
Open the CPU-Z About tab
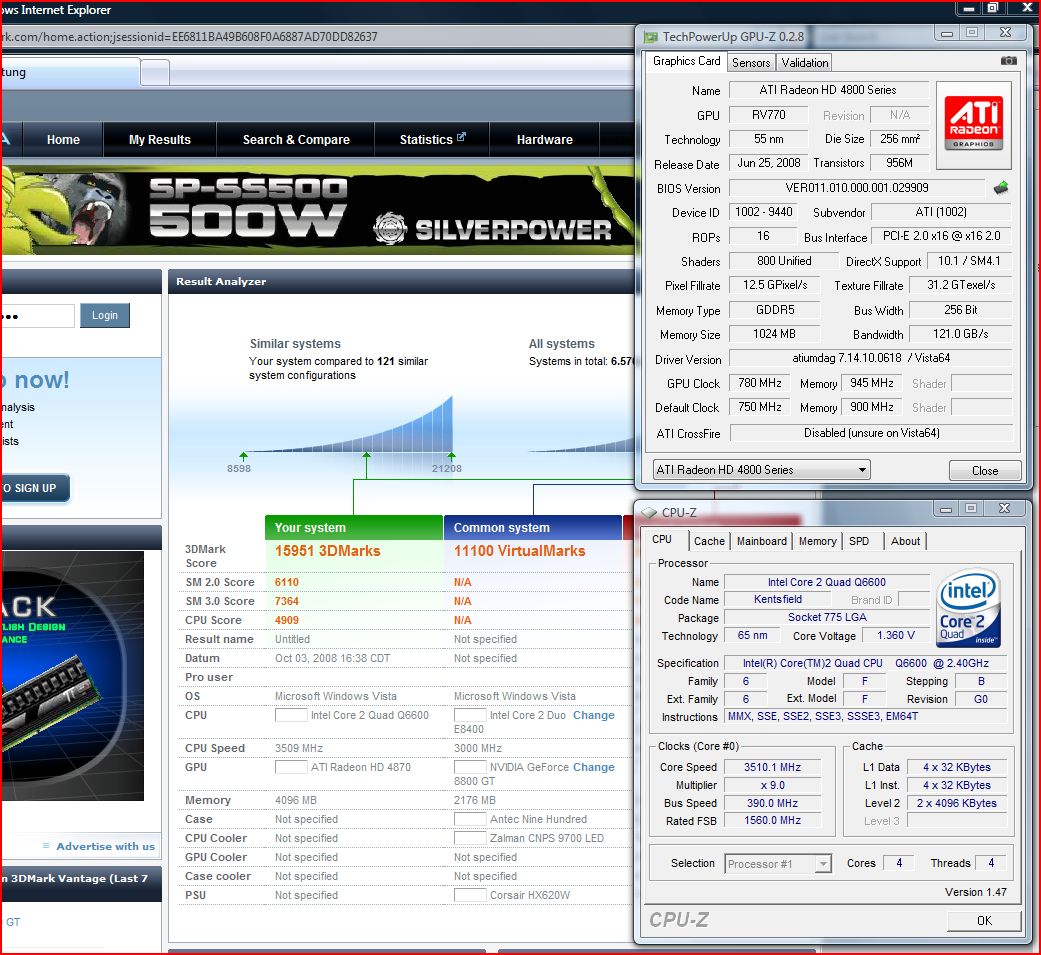coord(905,541)
